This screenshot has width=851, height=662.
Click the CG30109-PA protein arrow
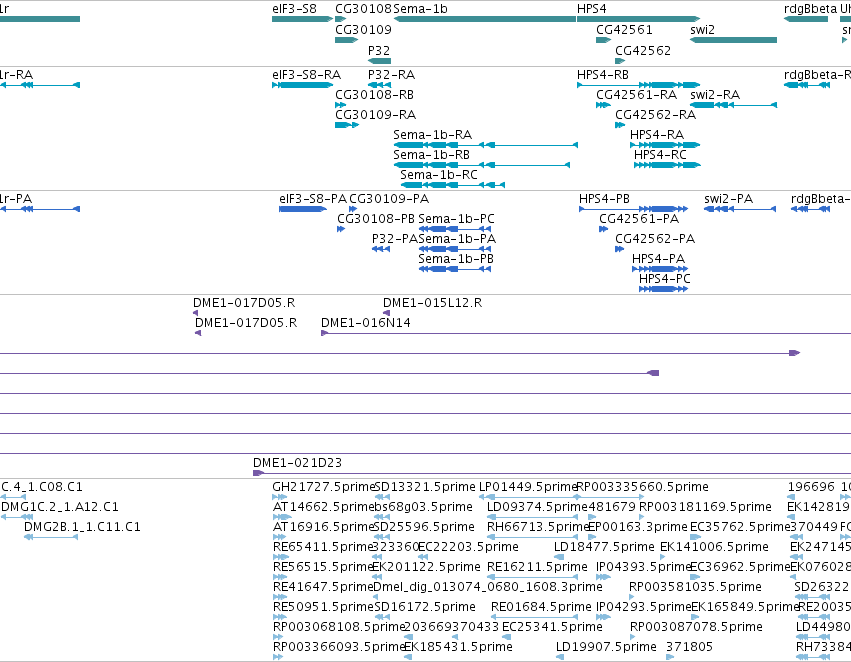(x=353, y=209)
